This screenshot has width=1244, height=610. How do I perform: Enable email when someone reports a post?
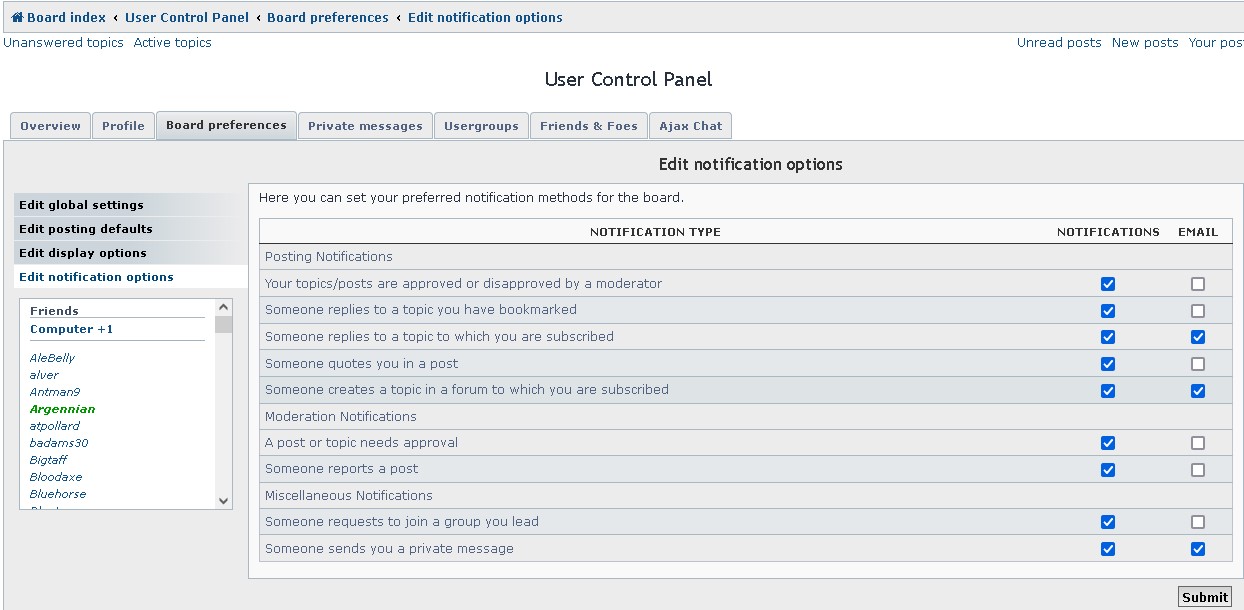click(1198, 470)
